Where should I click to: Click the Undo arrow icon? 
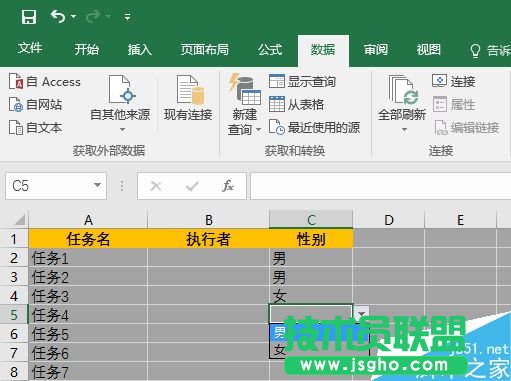pyautogui.click(x=58, y=16)
